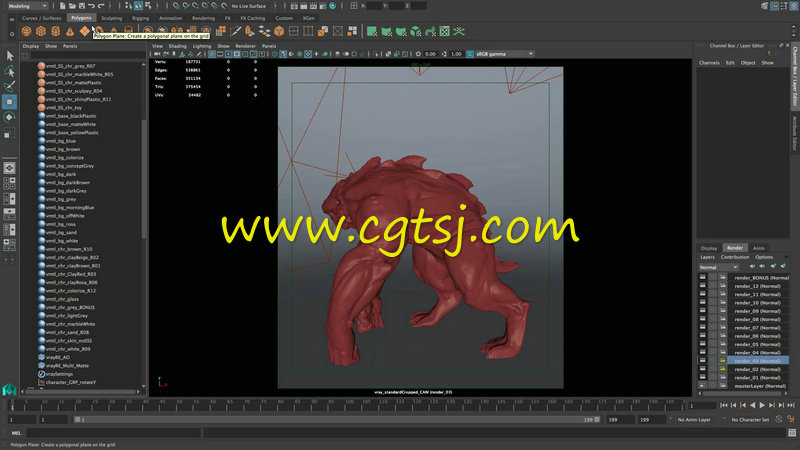Screen dimensions: 800x450
Task: Open the viewport Renderer menu
Action: (x=245, y=46)
